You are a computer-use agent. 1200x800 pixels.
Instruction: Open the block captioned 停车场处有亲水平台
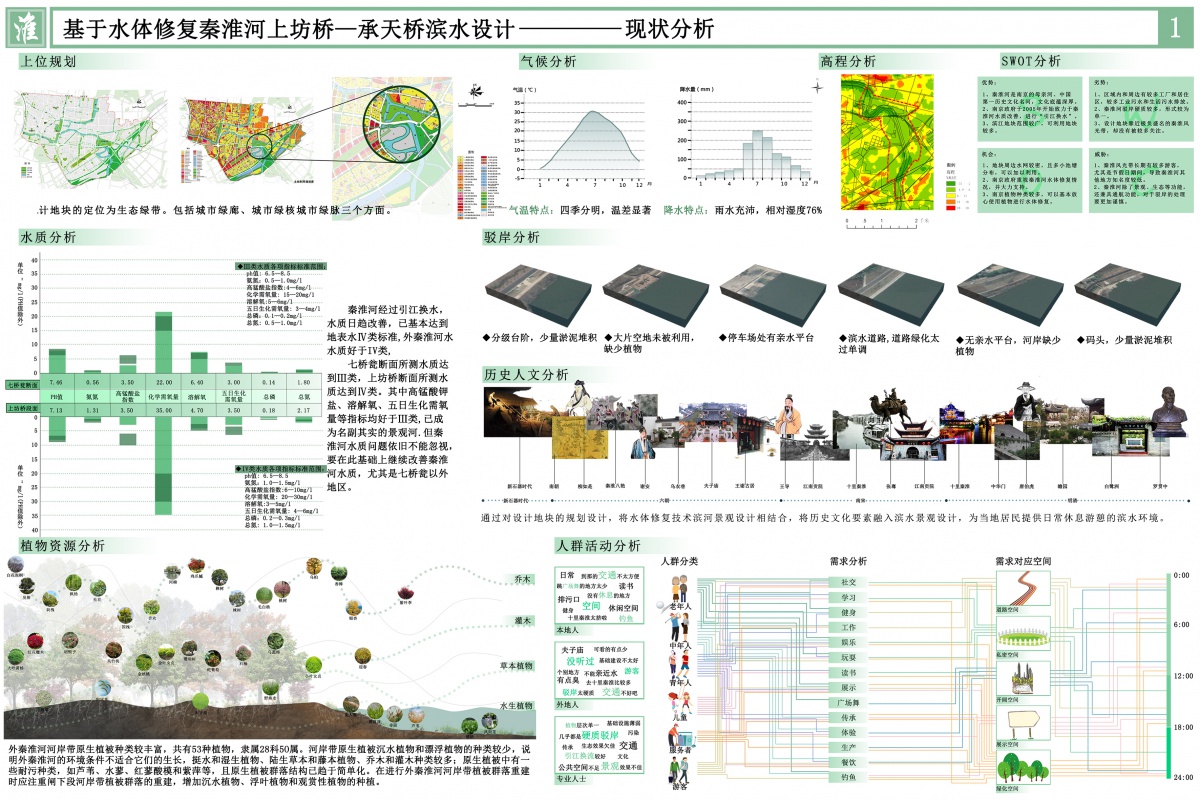pos(773,296)
